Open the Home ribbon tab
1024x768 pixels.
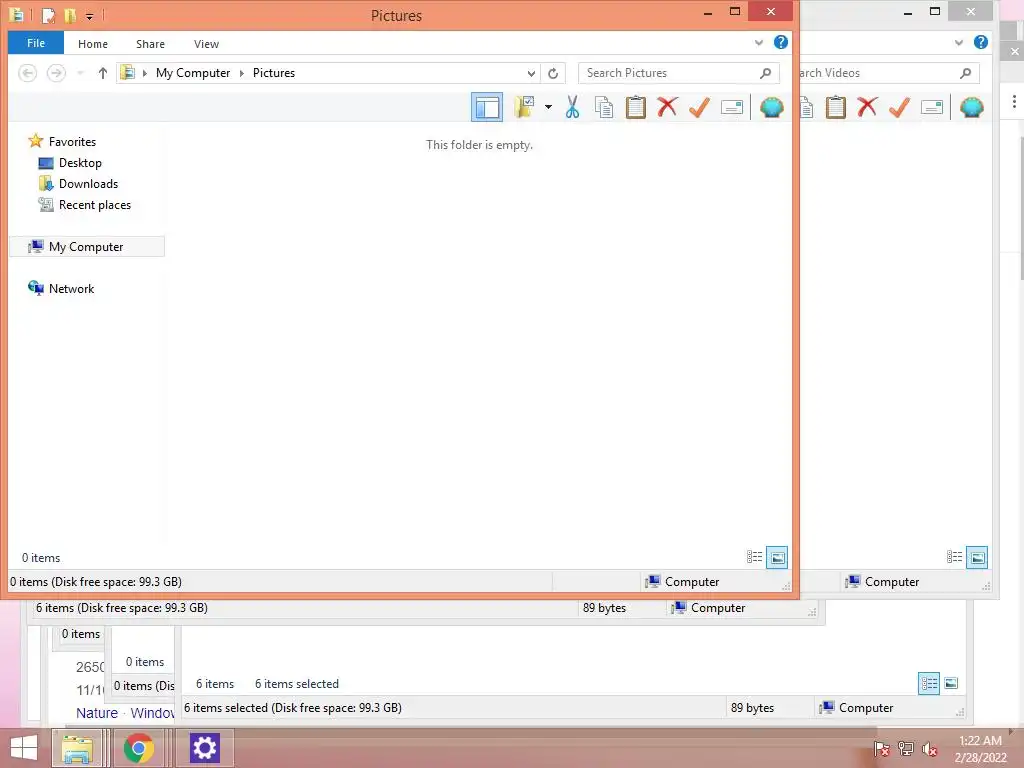[x=93, y=44]
